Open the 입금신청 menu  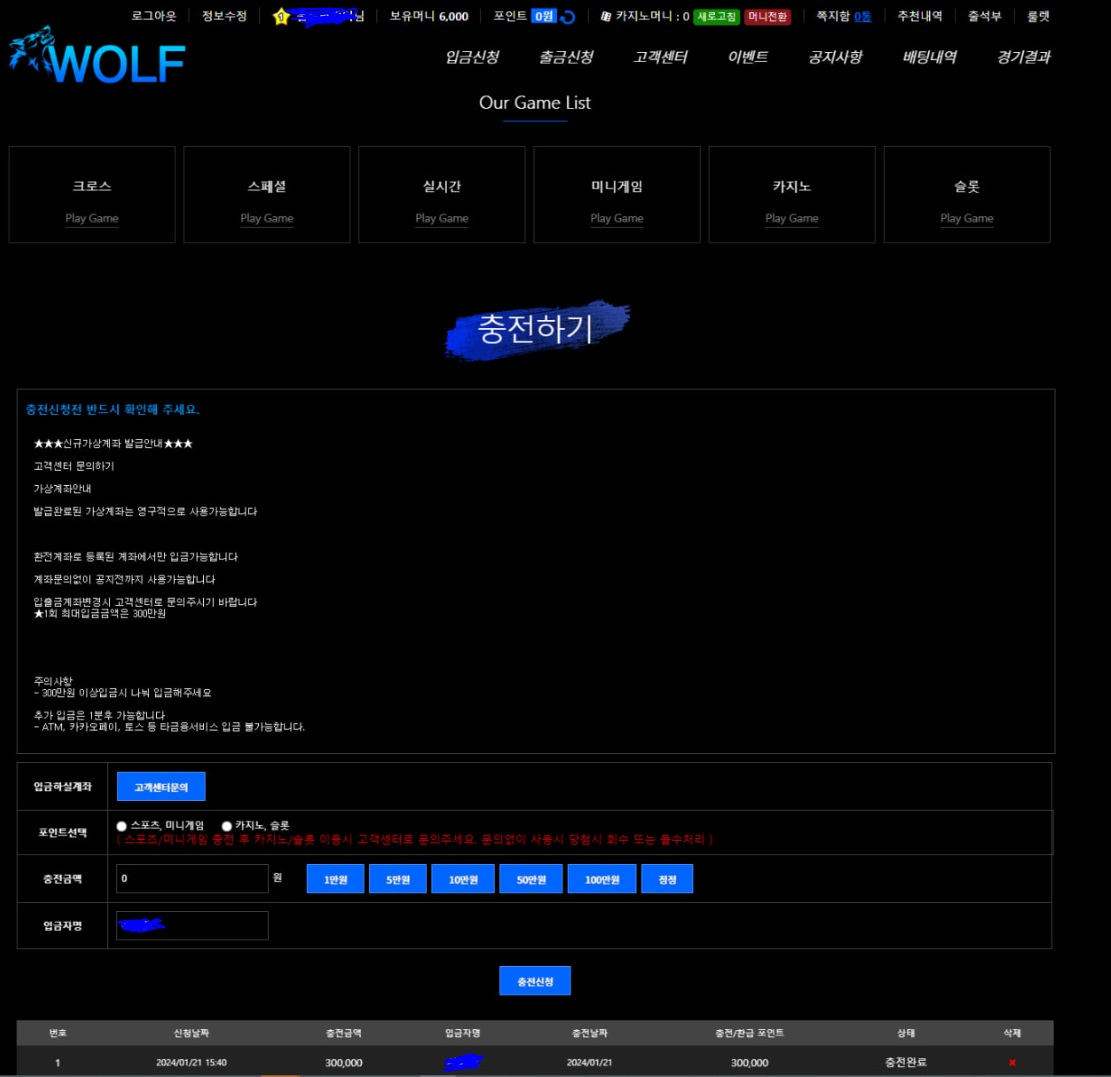472,57
